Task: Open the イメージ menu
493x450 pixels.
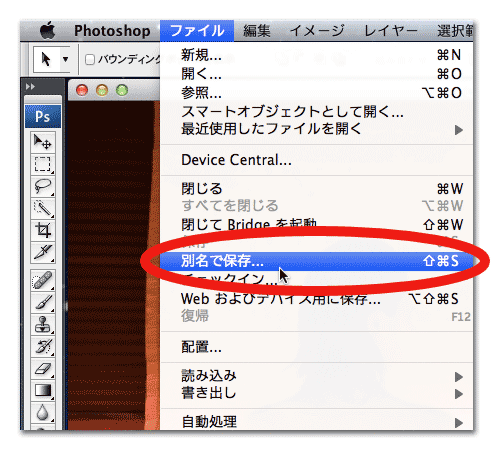Action: (317, 31)
